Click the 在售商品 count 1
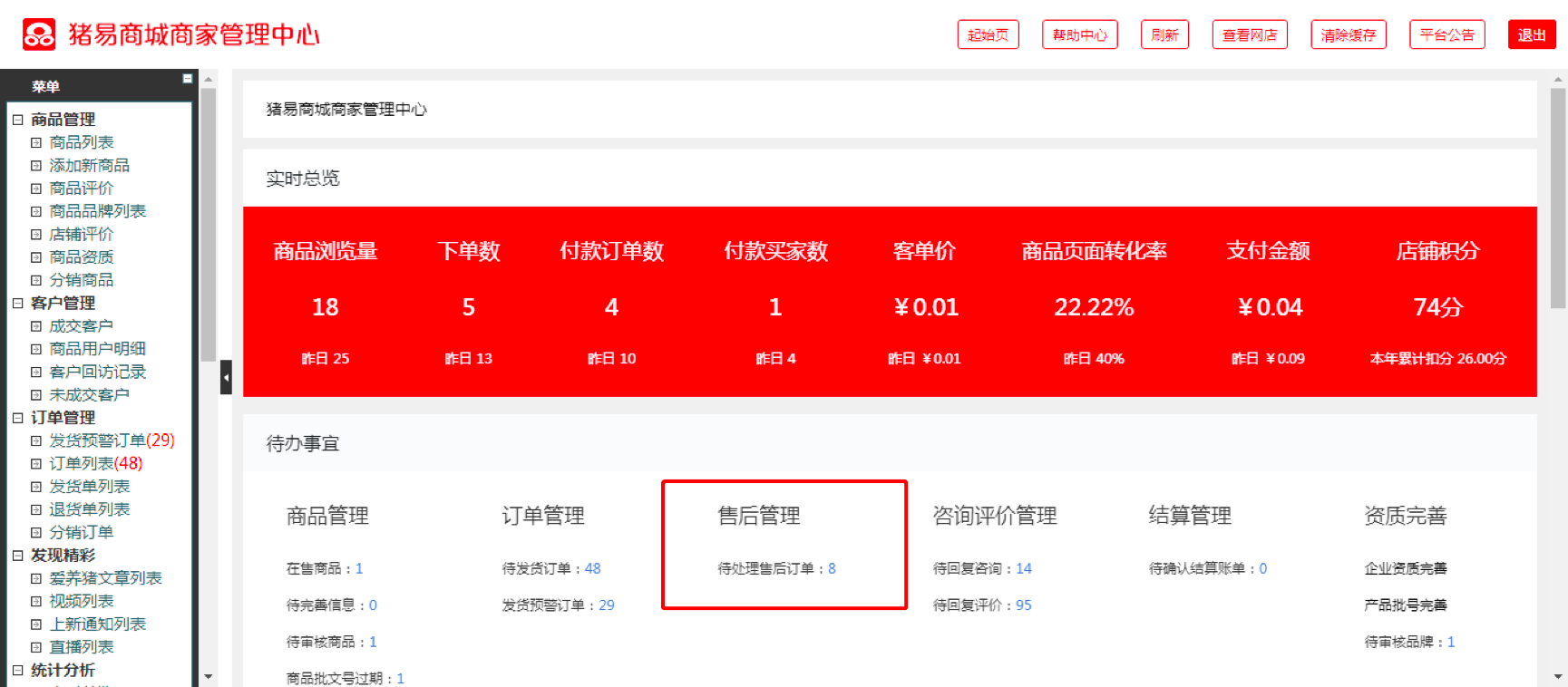 359,569
